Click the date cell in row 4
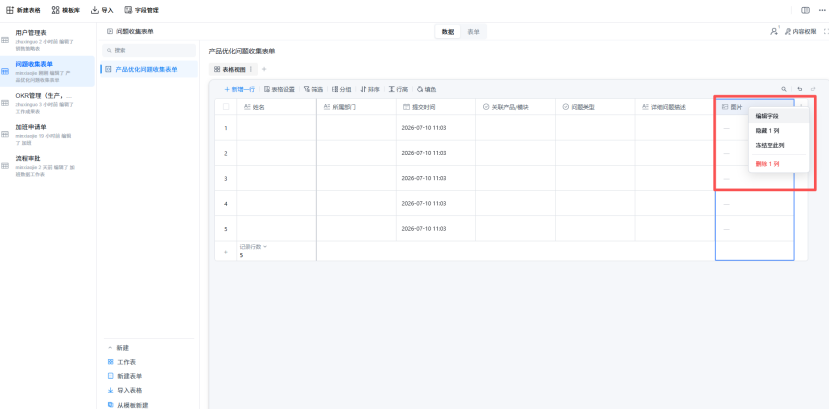This screenshot has width=830, height=409. [436, 203]
